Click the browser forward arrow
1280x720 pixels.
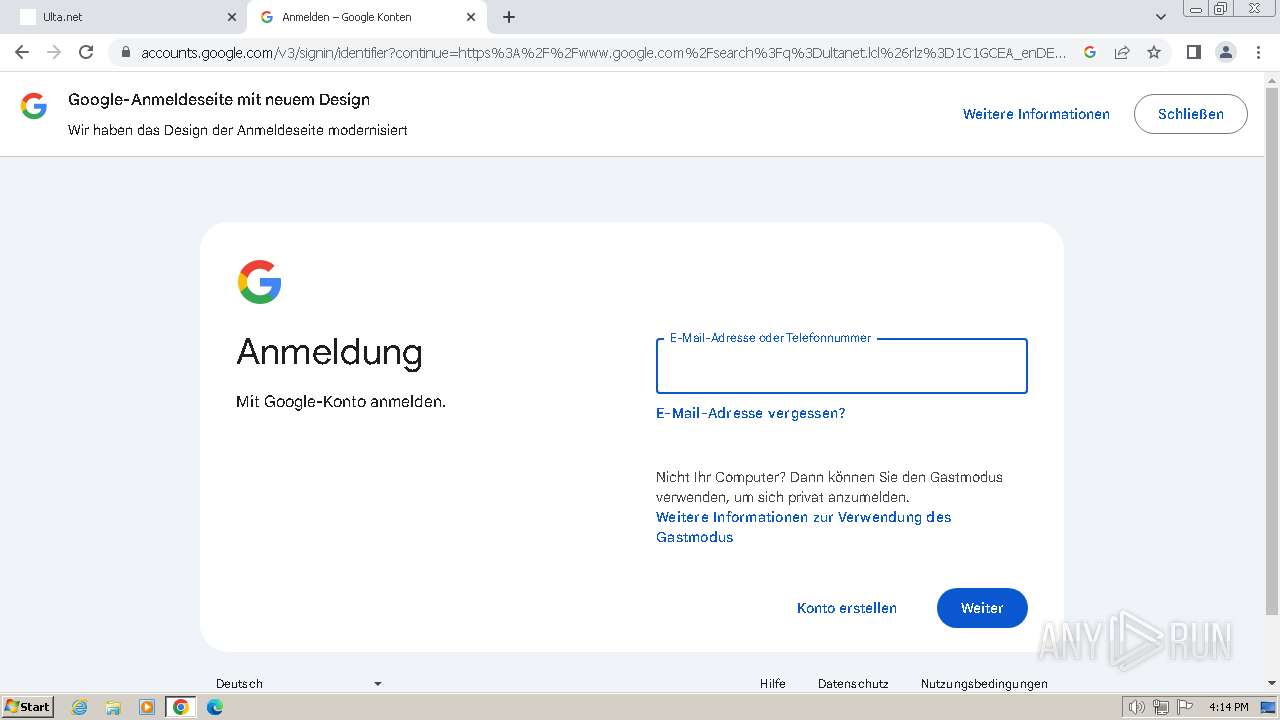click(54, 52)
